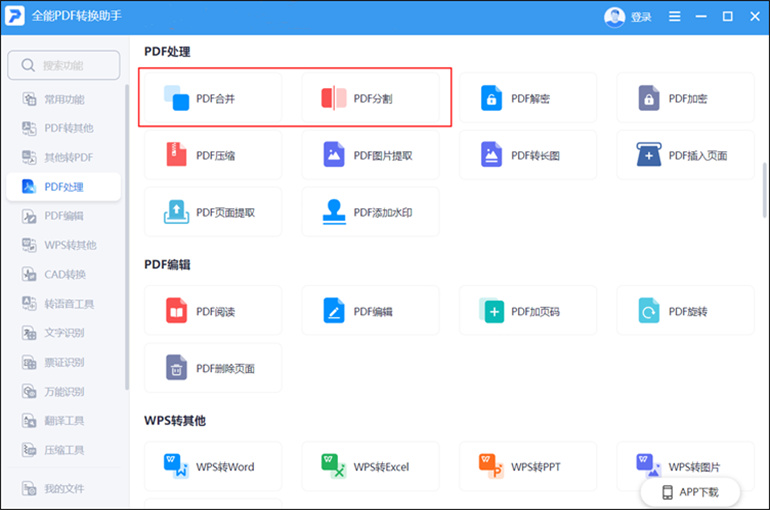The width and height of the screenshot is (770, 510).
Task: Open the PDF分割 split tool
Action: point(371,98)
